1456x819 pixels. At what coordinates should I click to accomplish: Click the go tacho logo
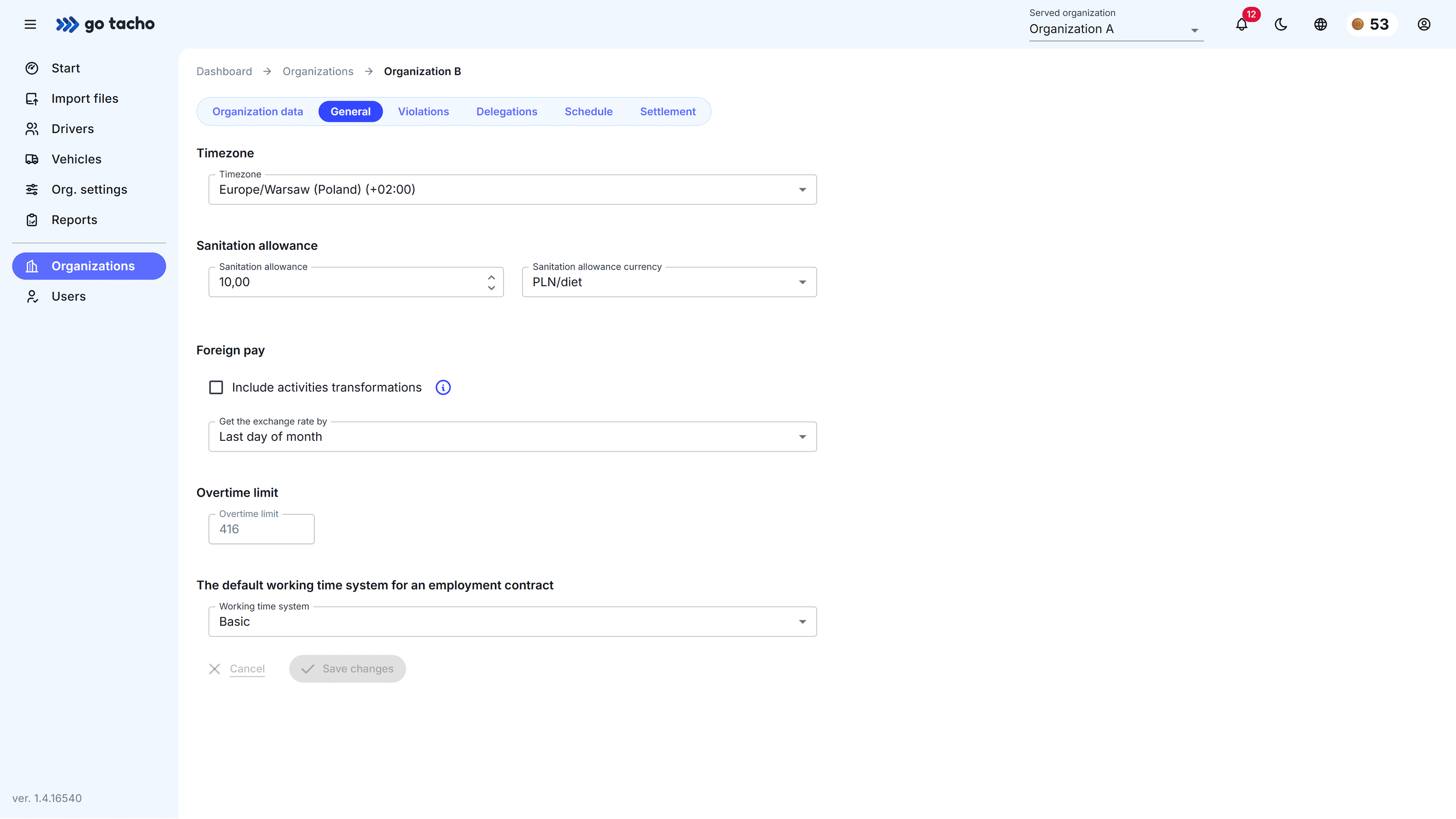(x=106, y=24)
